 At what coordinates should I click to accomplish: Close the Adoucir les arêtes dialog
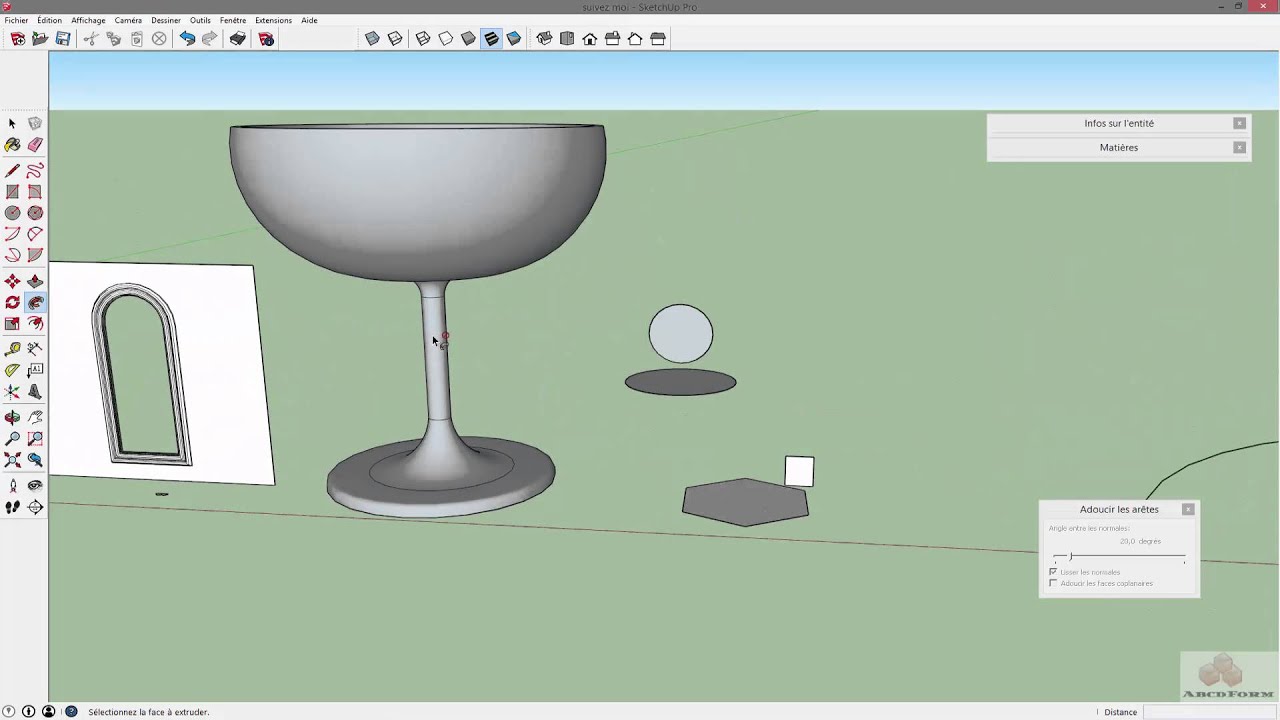pos(1188,509)
